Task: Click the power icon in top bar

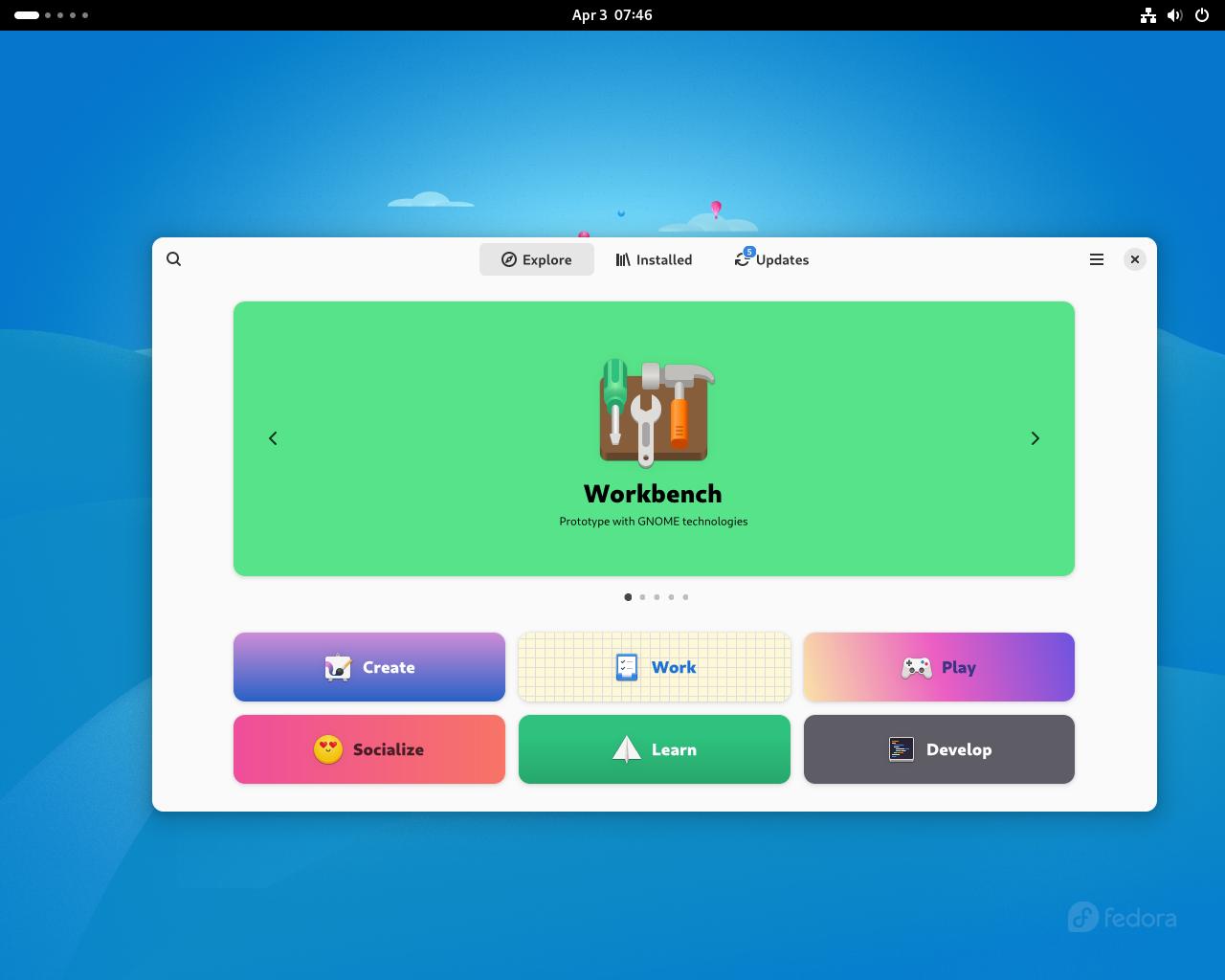Action: pyautogui.click(x=1202, y=15)
